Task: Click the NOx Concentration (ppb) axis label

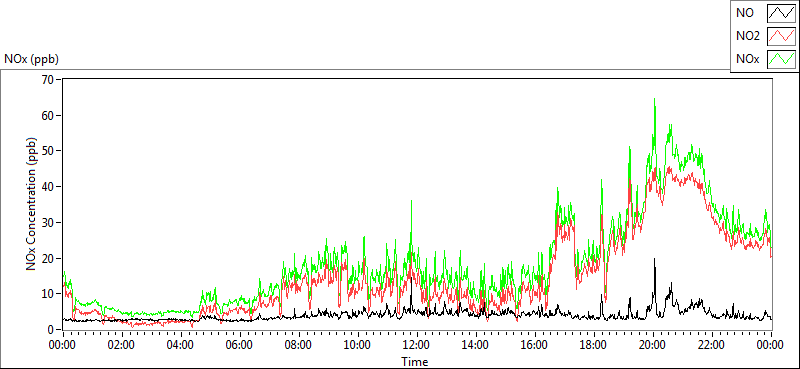Action: tap(32, 203)
